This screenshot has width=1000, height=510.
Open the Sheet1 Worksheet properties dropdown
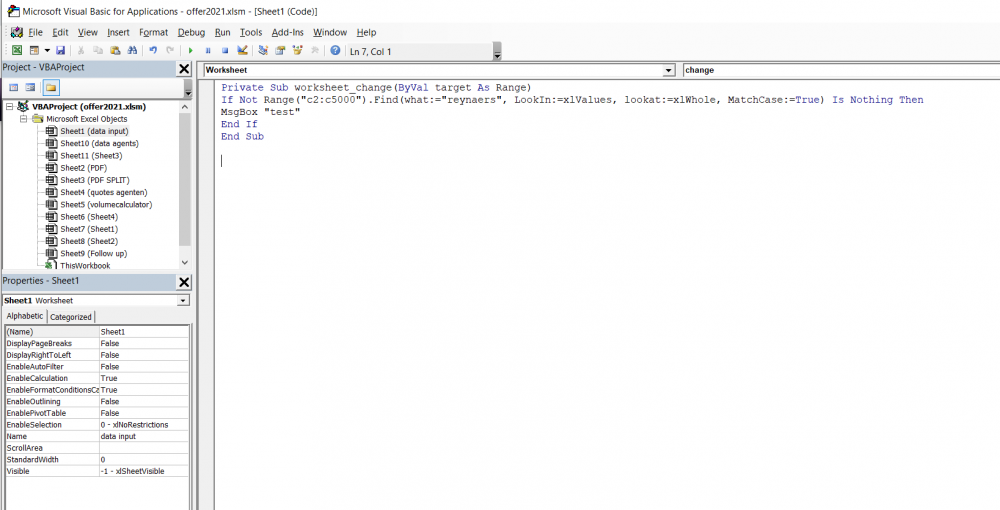click(x=184, y=300)
